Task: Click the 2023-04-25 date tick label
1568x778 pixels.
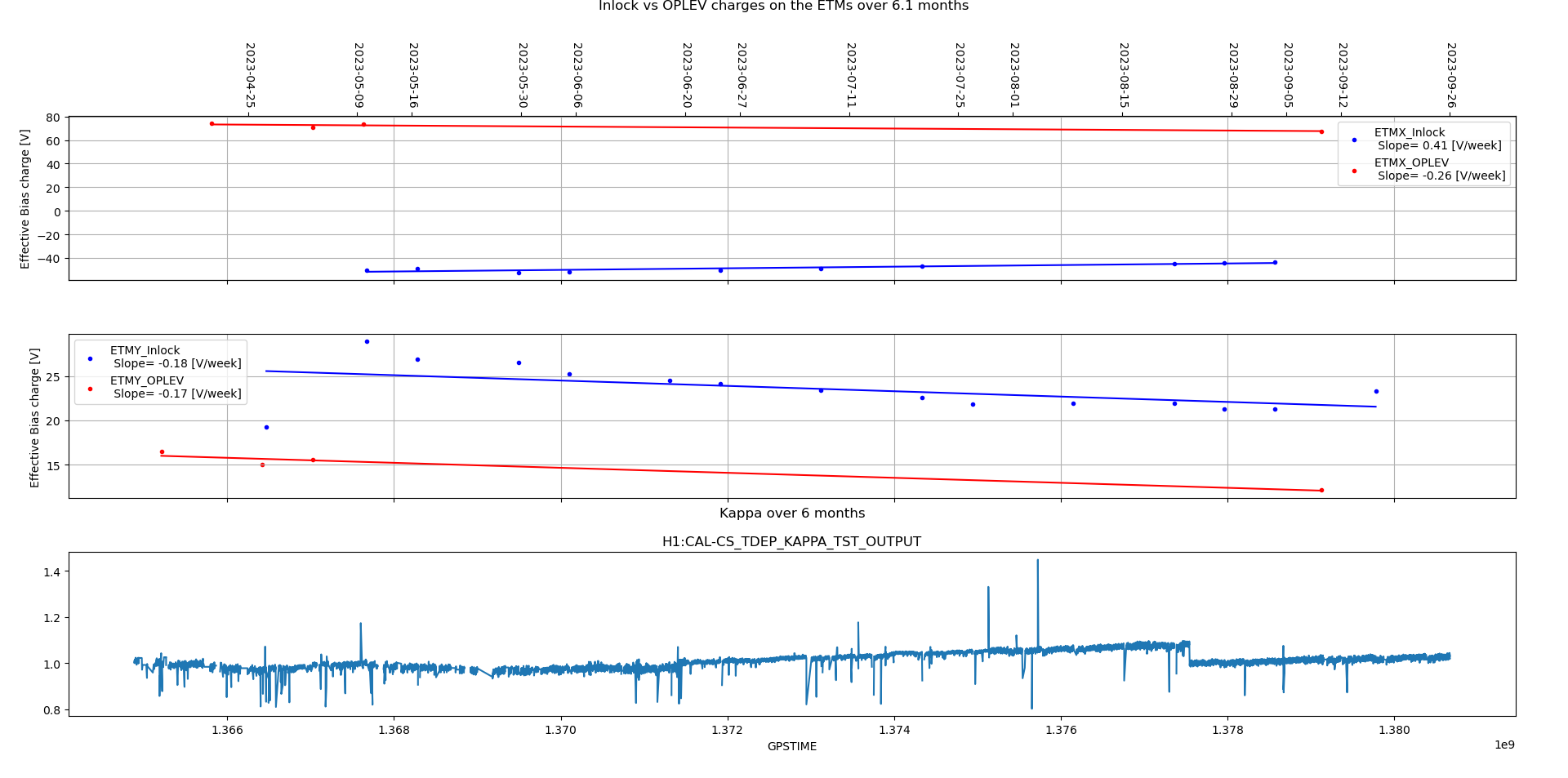Action: (250, 75)
